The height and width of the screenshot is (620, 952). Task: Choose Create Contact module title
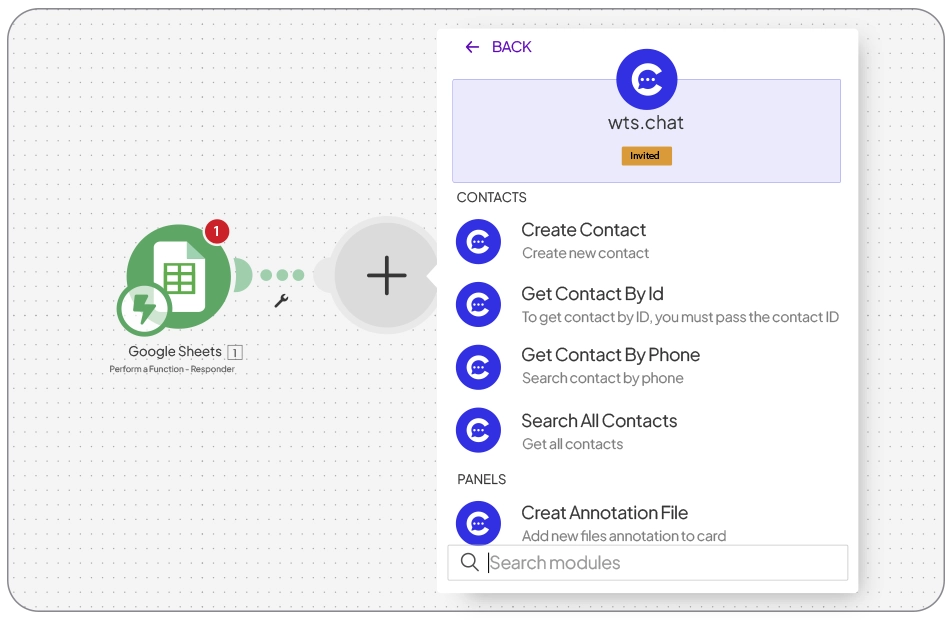(x=583, y=230)
